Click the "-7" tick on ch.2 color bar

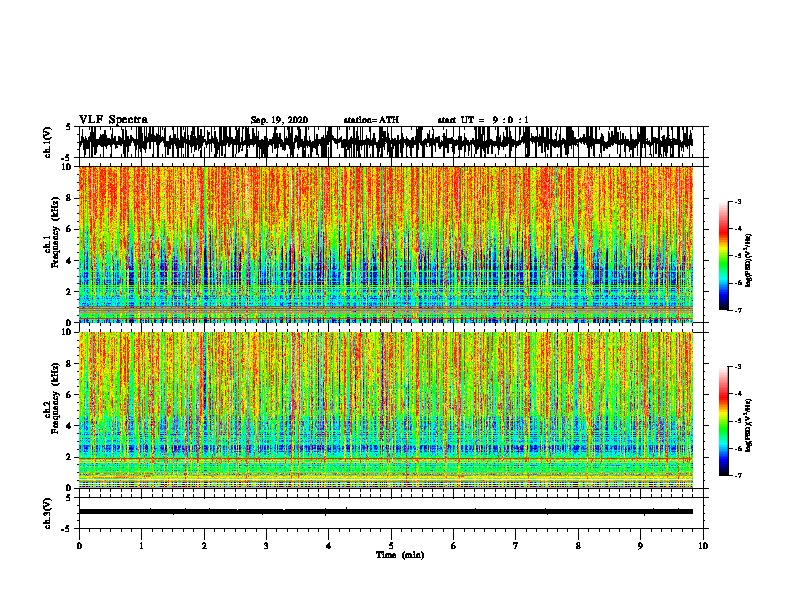737,475
